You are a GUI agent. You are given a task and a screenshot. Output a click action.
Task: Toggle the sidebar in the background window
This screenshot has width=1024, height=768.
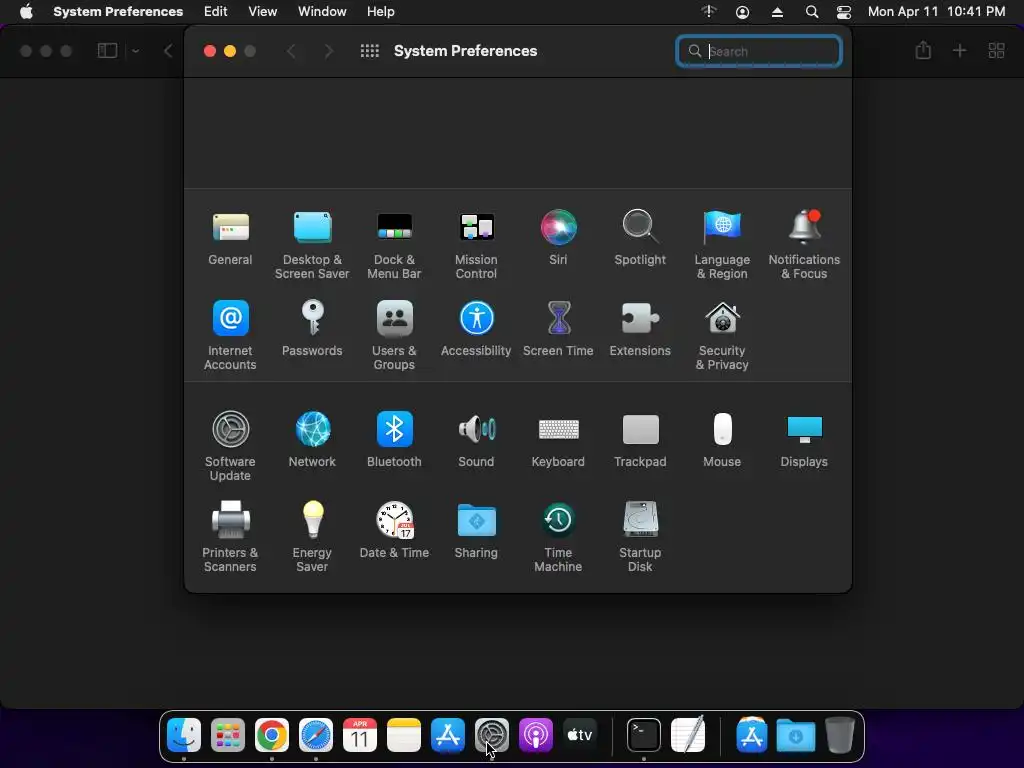click(107, 50)
